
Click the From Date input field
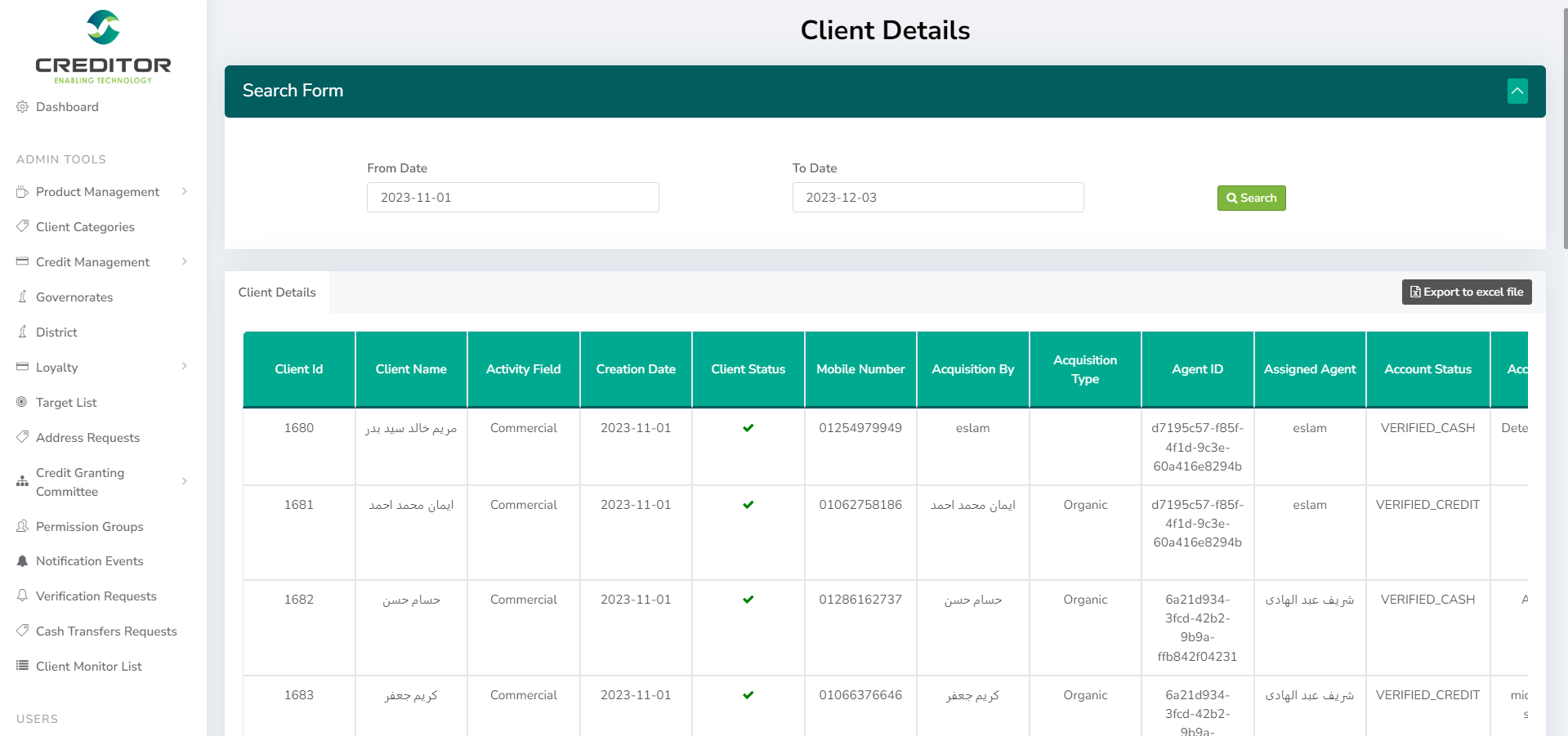point(512,198)
